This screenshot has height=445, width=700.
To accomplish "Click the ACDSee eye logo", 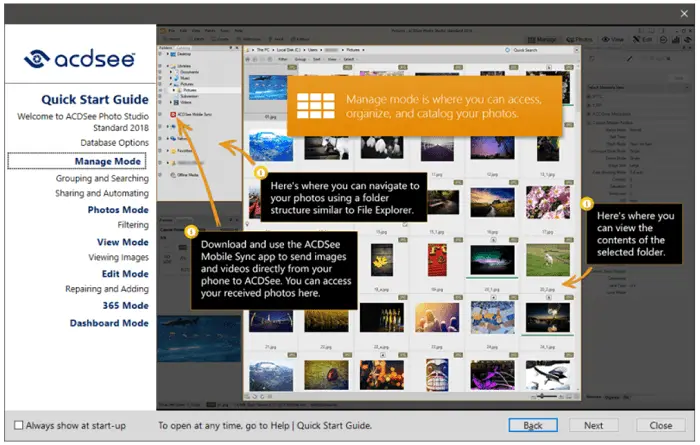I will [37, 59].
